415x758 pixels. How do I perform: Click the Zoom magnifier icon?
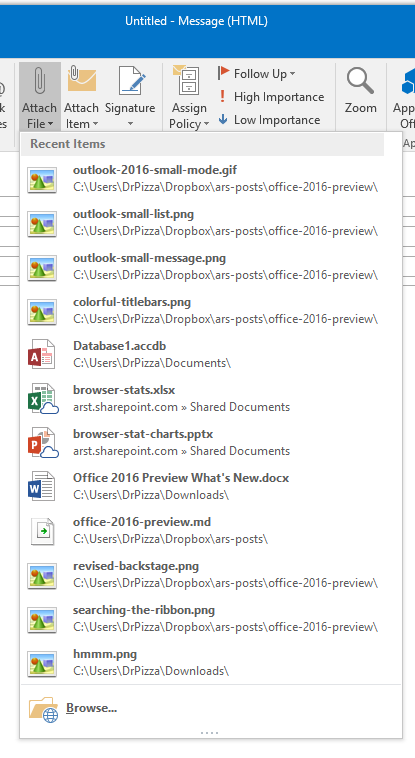point(360,81)
